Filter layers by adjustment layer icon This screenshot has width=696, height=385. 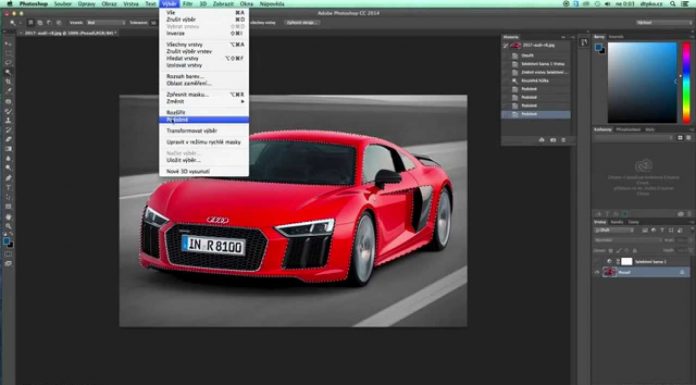(x=653, y=230)
